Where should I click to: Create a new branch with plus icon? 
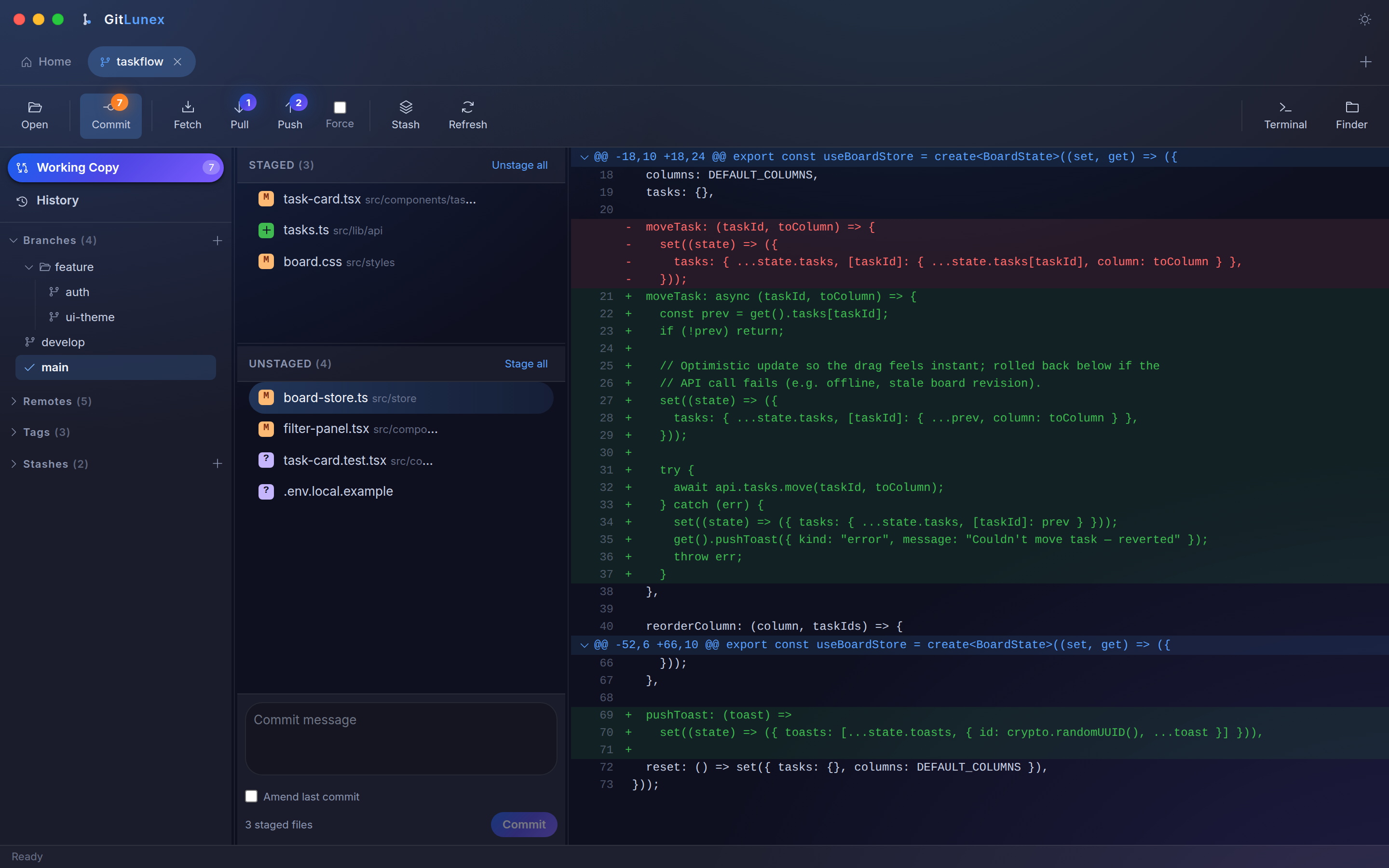click(x=218, y=241)
